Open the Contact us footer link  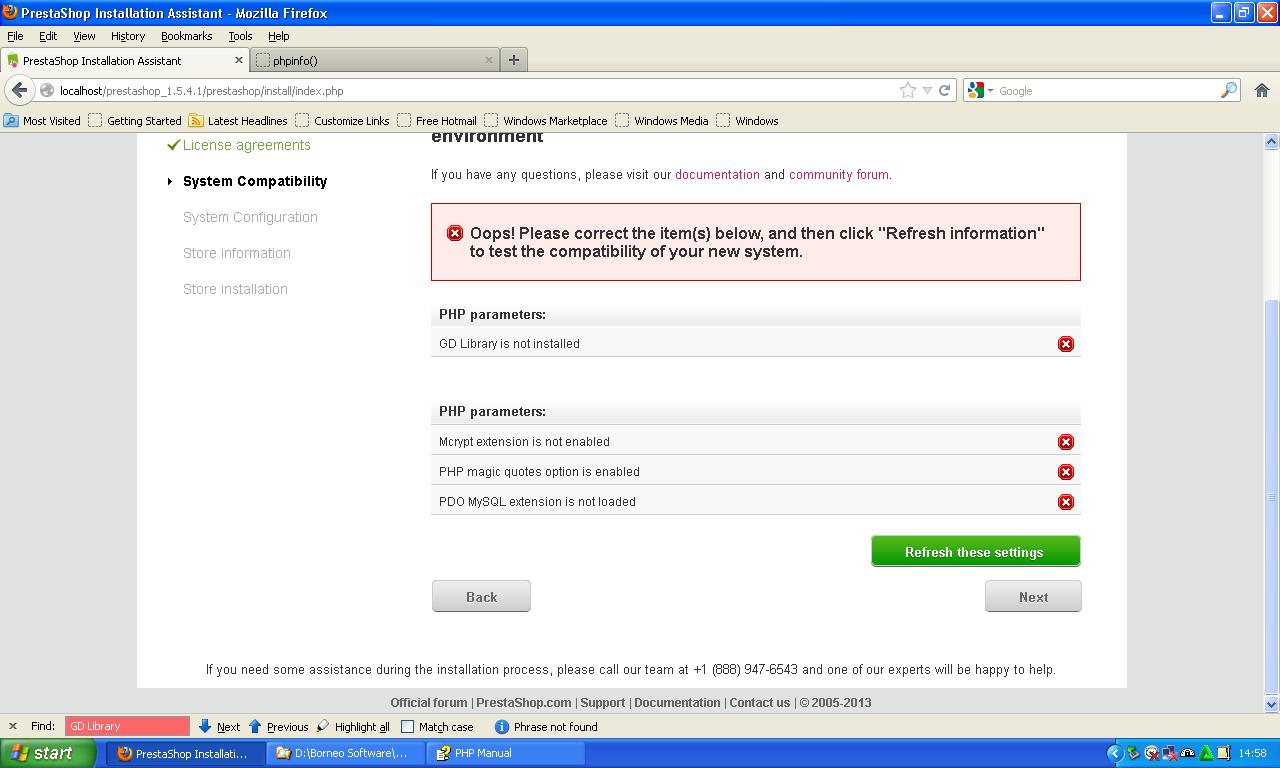[760, 703]
